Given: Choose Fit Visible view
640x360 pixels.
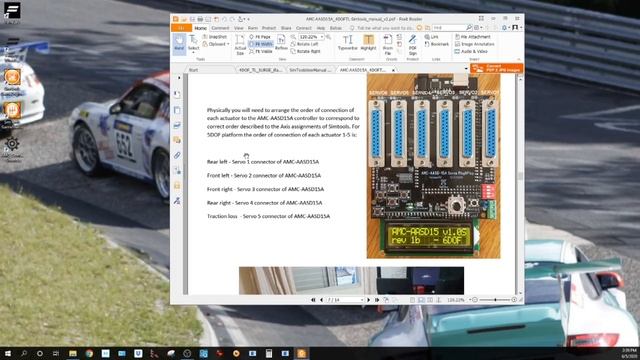Looking at the screenshot, I should click(261, 51).
